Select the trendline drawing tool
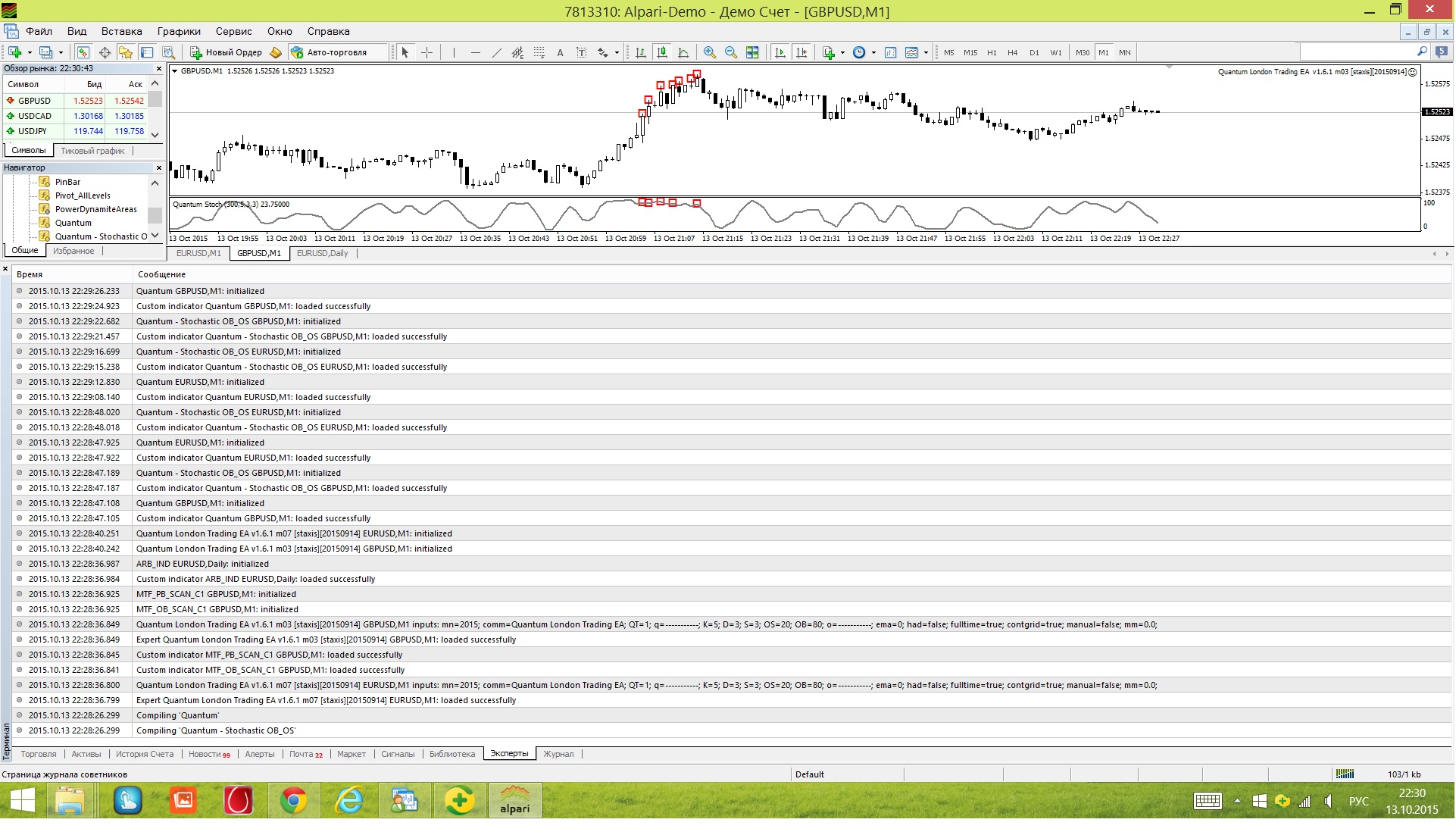Image resolution: width=1456 pixels, height=835 pixels. pos(496,52)
